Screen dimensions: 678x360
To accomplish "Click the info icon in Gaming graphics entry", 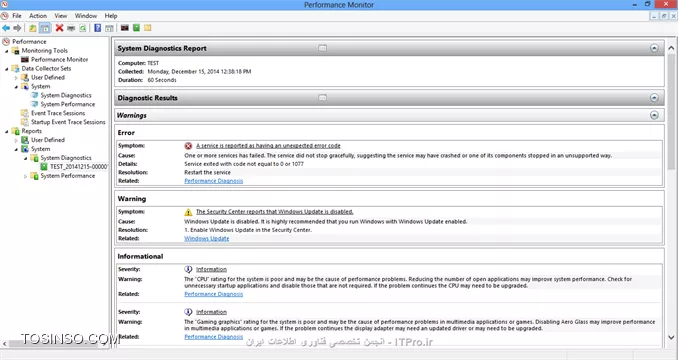I will [x=188, y=312].
